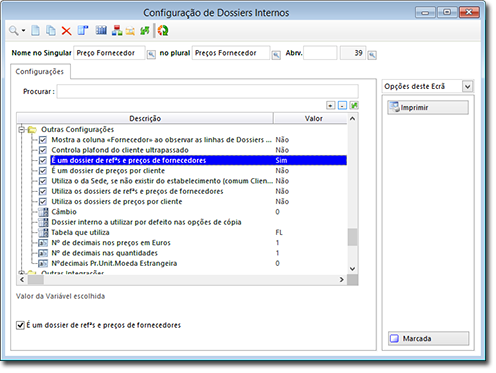Click the FL value cell
Image resolution: width=496 pixels, height=373 pixels.
[x=279, y=233]
